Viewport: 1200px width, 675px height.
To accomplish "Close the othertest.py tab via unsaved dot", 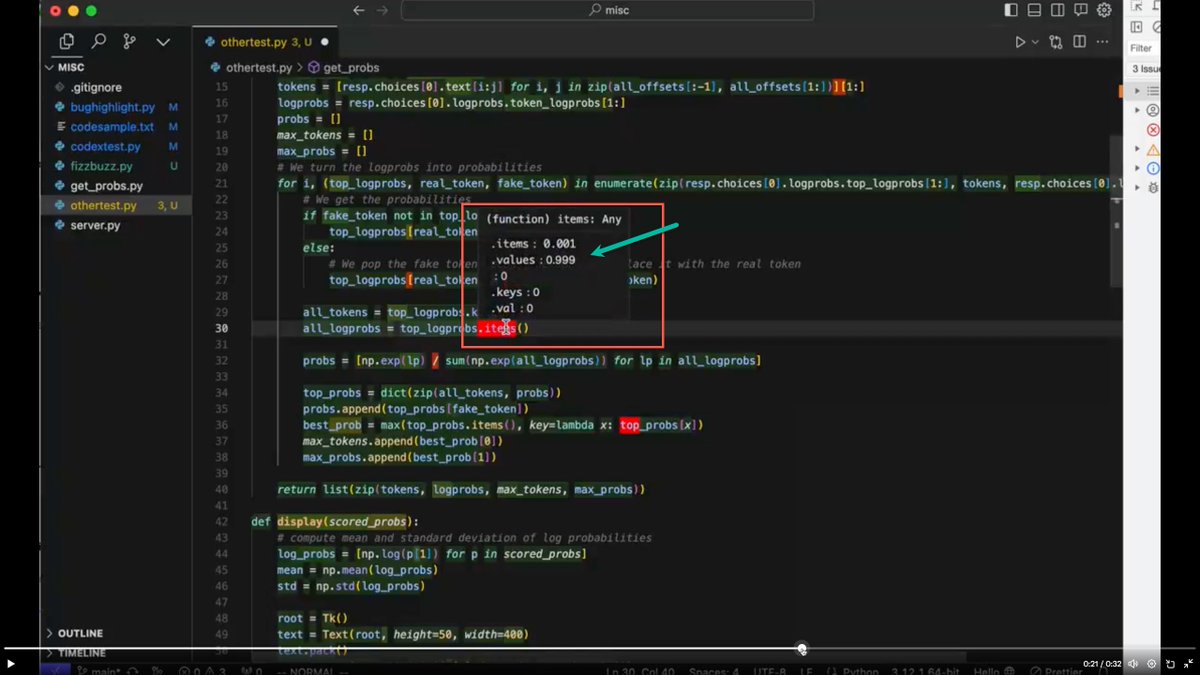I will click(325, 42).
